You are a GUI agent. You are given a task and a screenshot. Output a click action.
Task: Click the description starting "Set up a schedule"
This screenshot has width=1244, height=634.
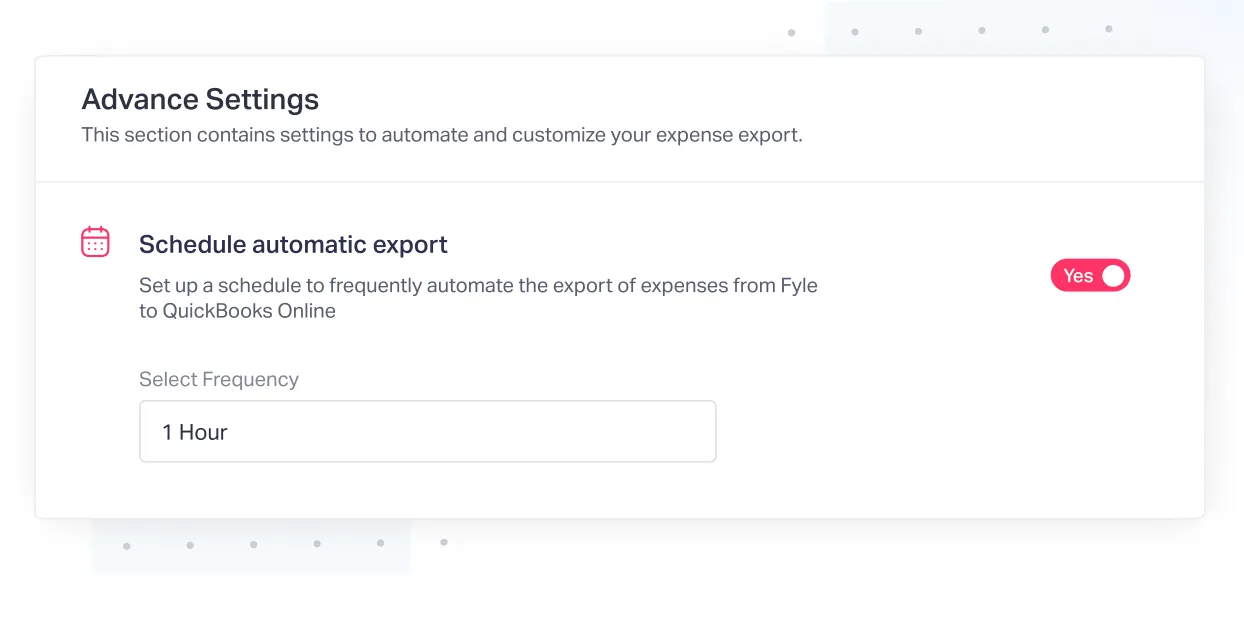[x=478, y=298]
